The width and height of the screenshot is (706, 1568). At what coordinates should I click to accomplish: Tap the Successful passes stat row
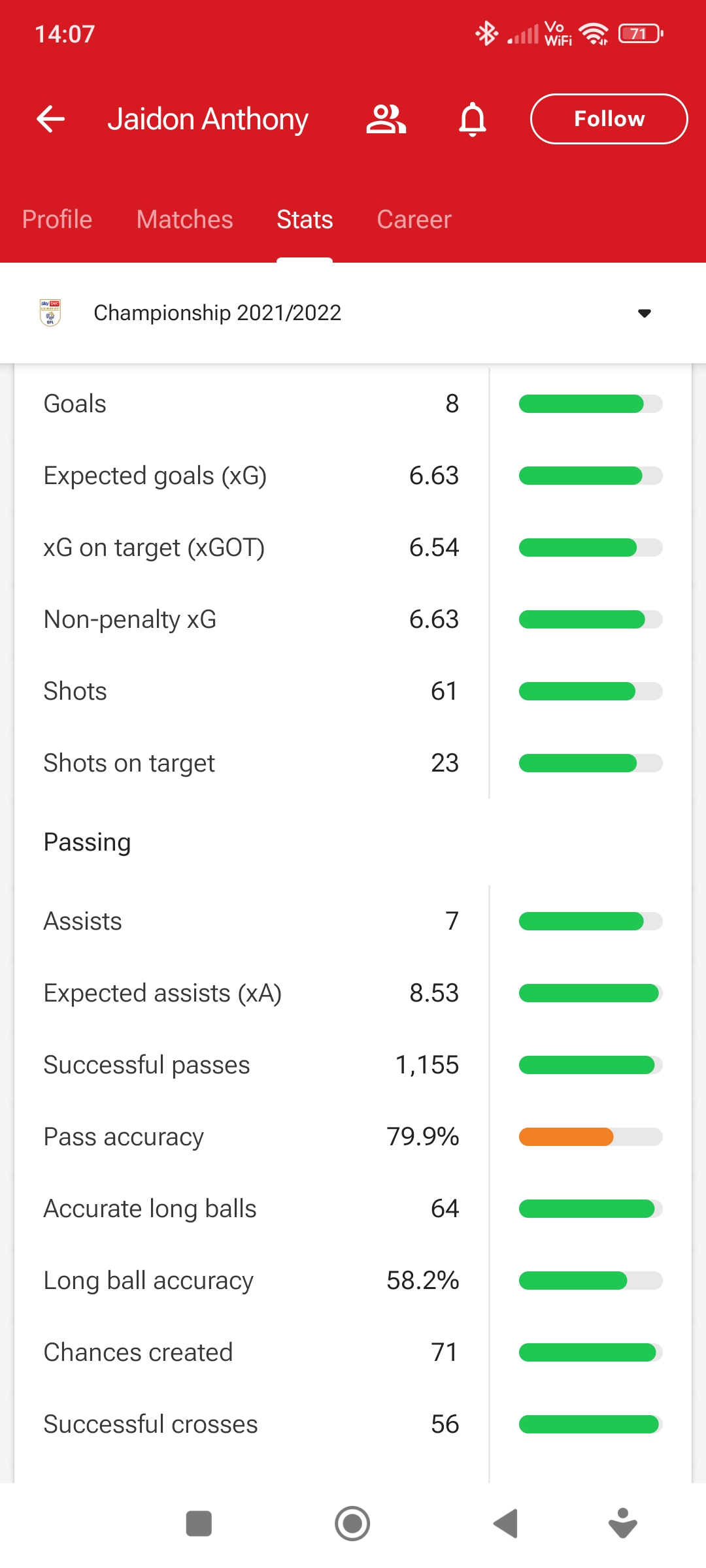[x=251, y=1065]
